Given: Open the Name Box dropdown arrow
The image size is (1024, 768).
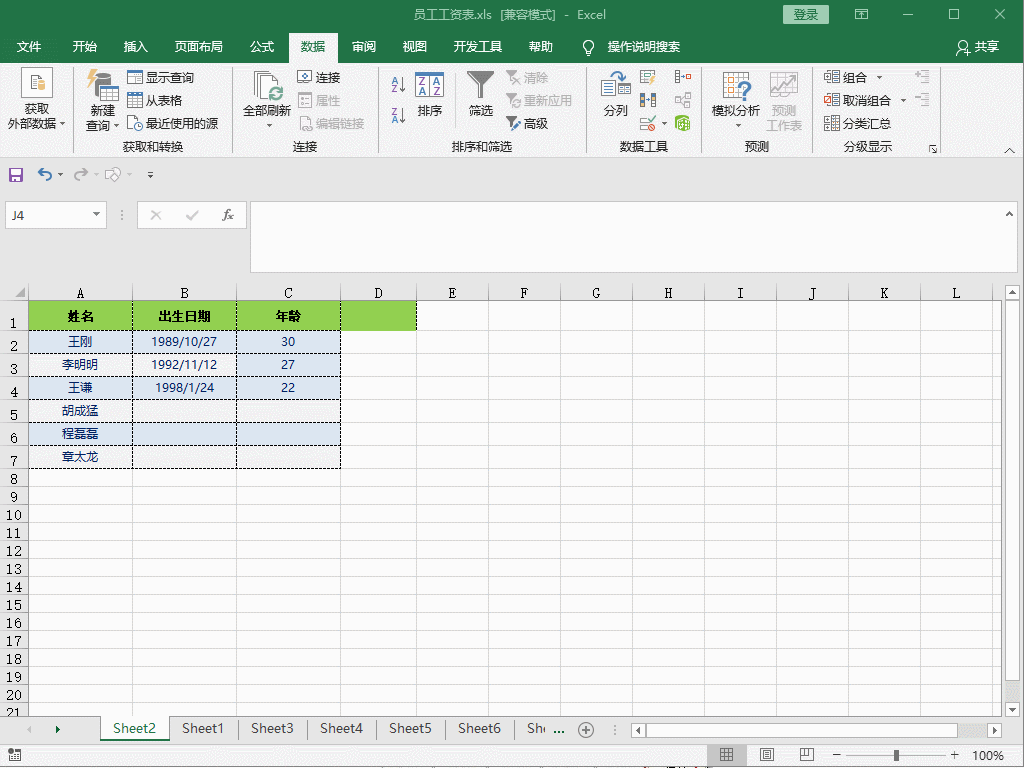Looking at the screenshot, I should tap(97, 215).
